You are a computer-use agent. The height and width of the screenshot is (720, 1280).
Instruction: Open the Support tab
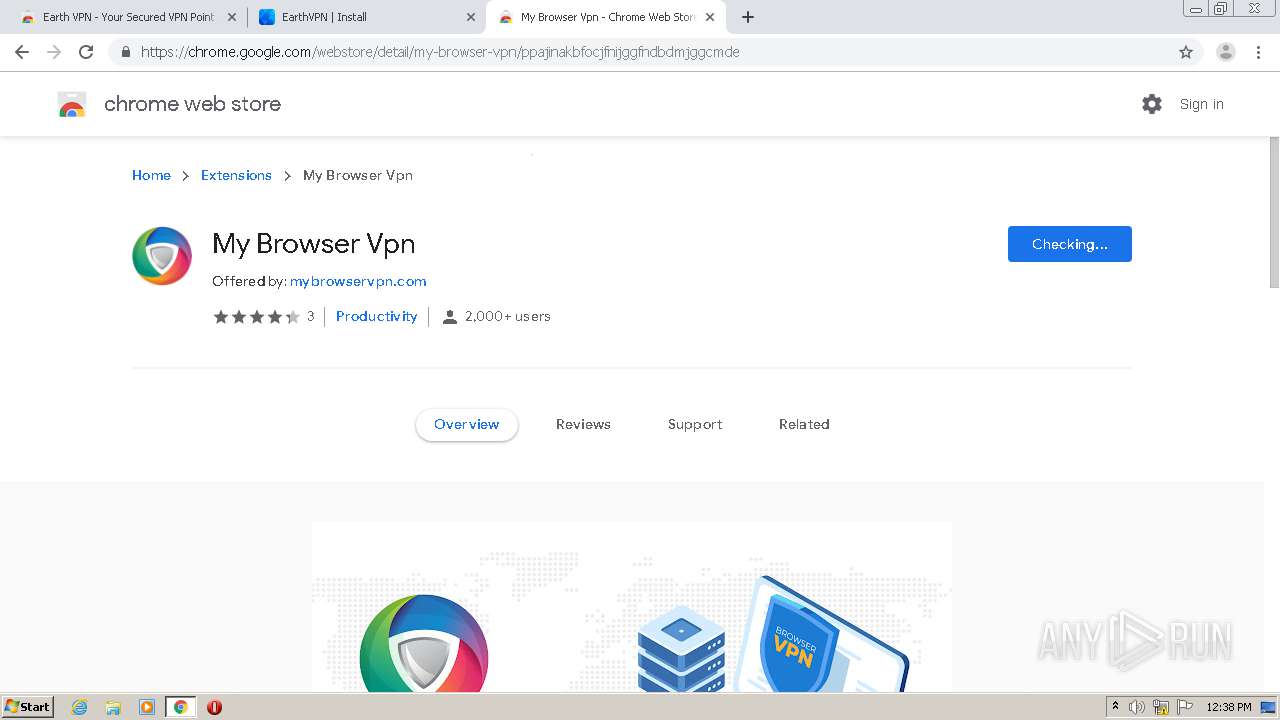coord(695,424)
